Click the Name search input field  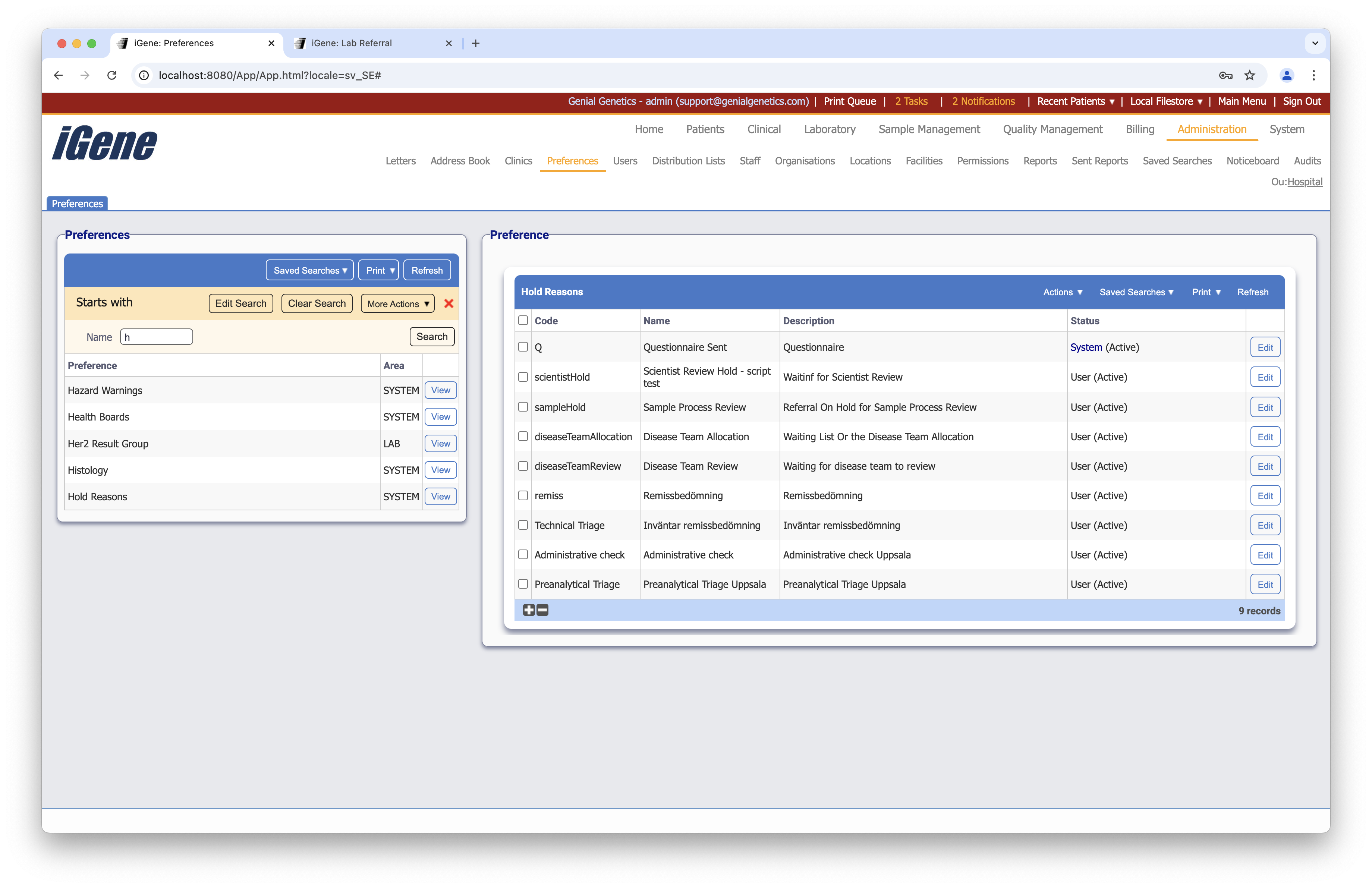[156, 337]
